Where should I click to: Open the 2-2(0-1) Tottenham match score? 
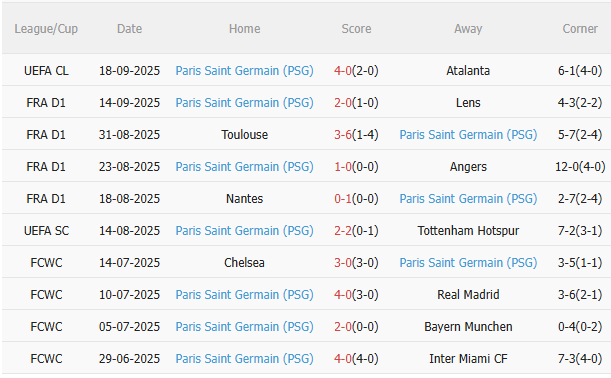356,230
